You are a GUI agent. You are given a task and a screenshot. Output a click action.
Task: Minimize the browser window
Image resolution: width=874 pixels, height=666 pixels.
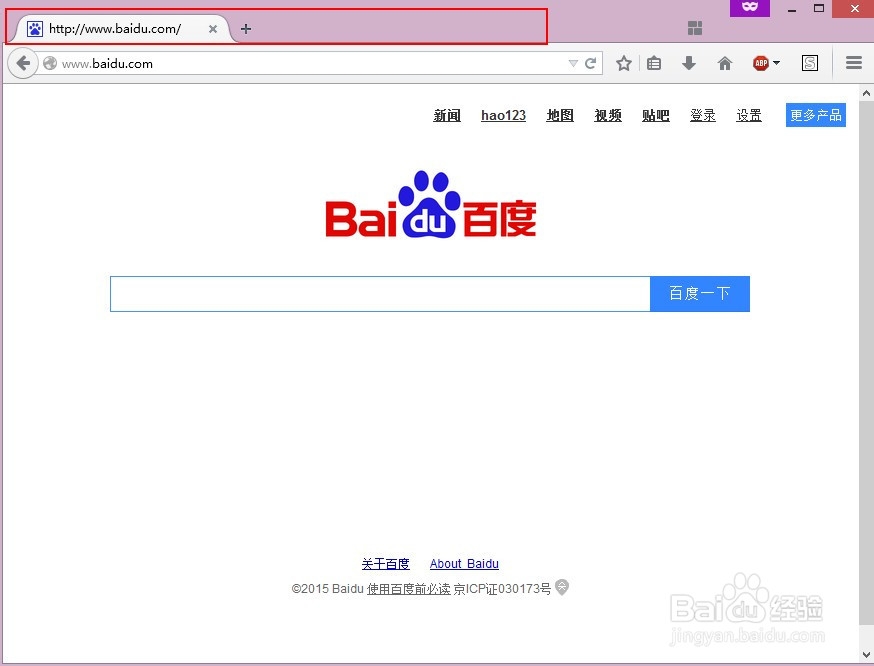pos(792,9)
